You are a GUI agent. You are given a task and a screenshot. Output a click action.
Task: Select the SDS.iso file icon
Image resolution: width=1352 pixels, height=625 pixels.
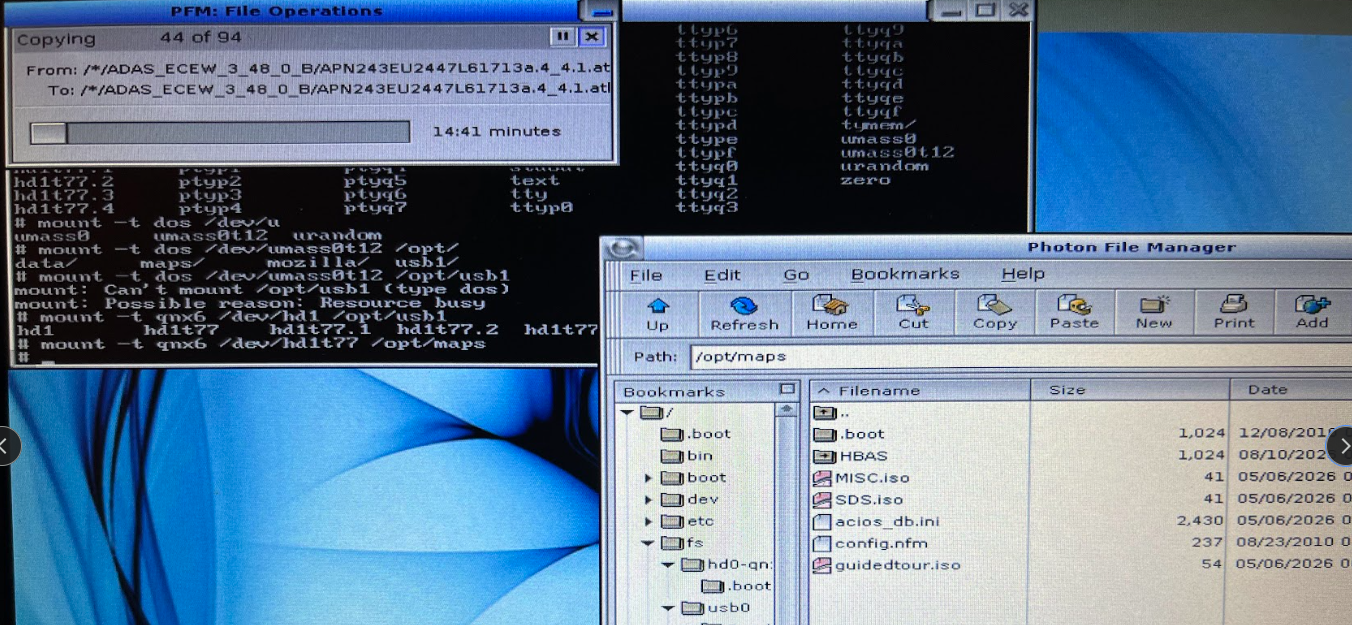(822, 499)
